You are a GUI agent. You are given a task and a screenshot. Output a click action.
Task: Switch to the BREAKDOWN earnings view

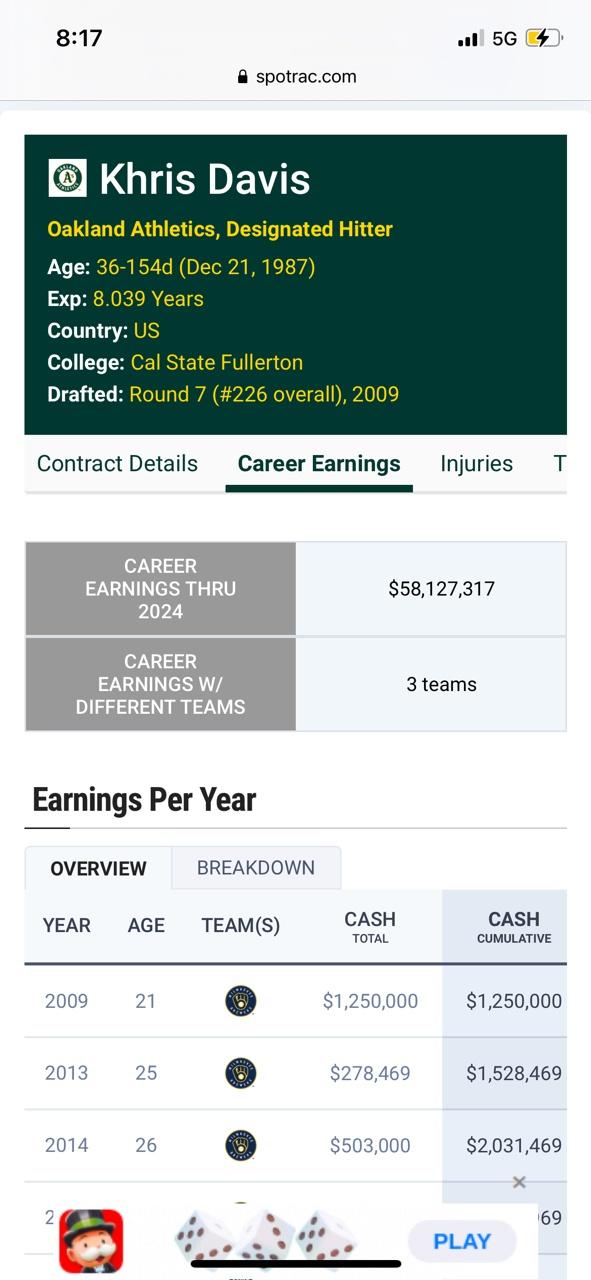point(256,868)
